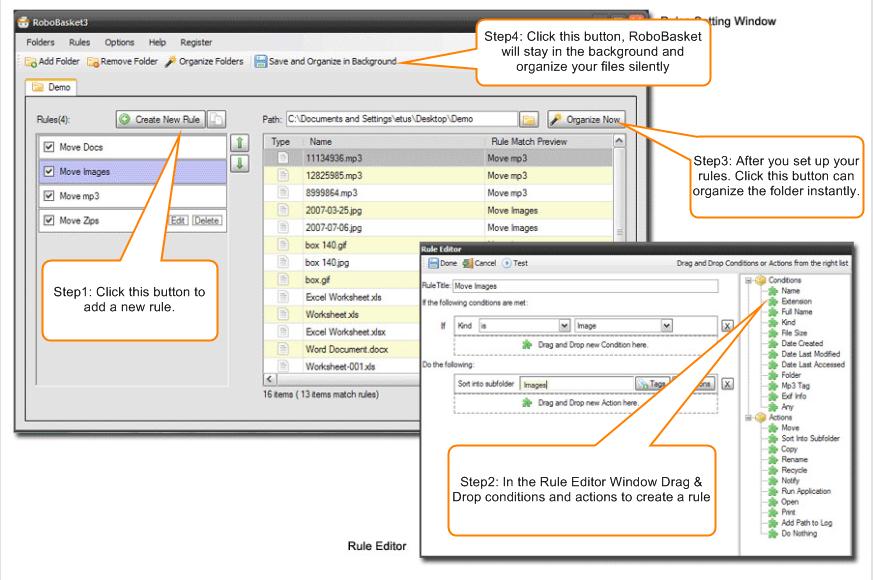Click the Name column header
Image resolution: width=873 pixels, height=580 pixels.
pos(394,142)
